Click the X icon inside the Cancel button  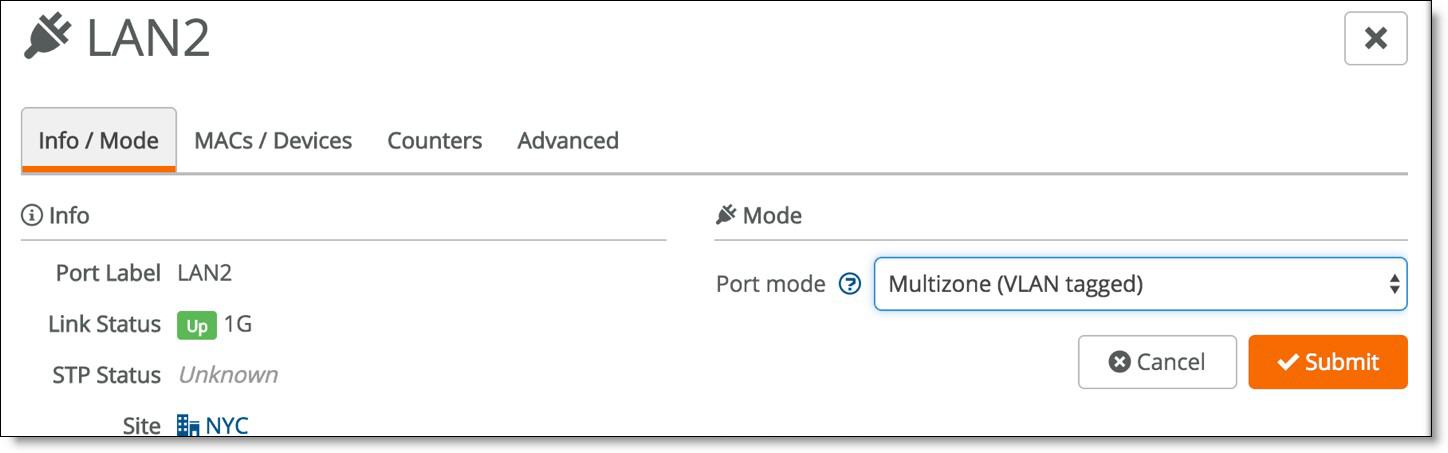pyautogui.click(x=1120, y=362)
